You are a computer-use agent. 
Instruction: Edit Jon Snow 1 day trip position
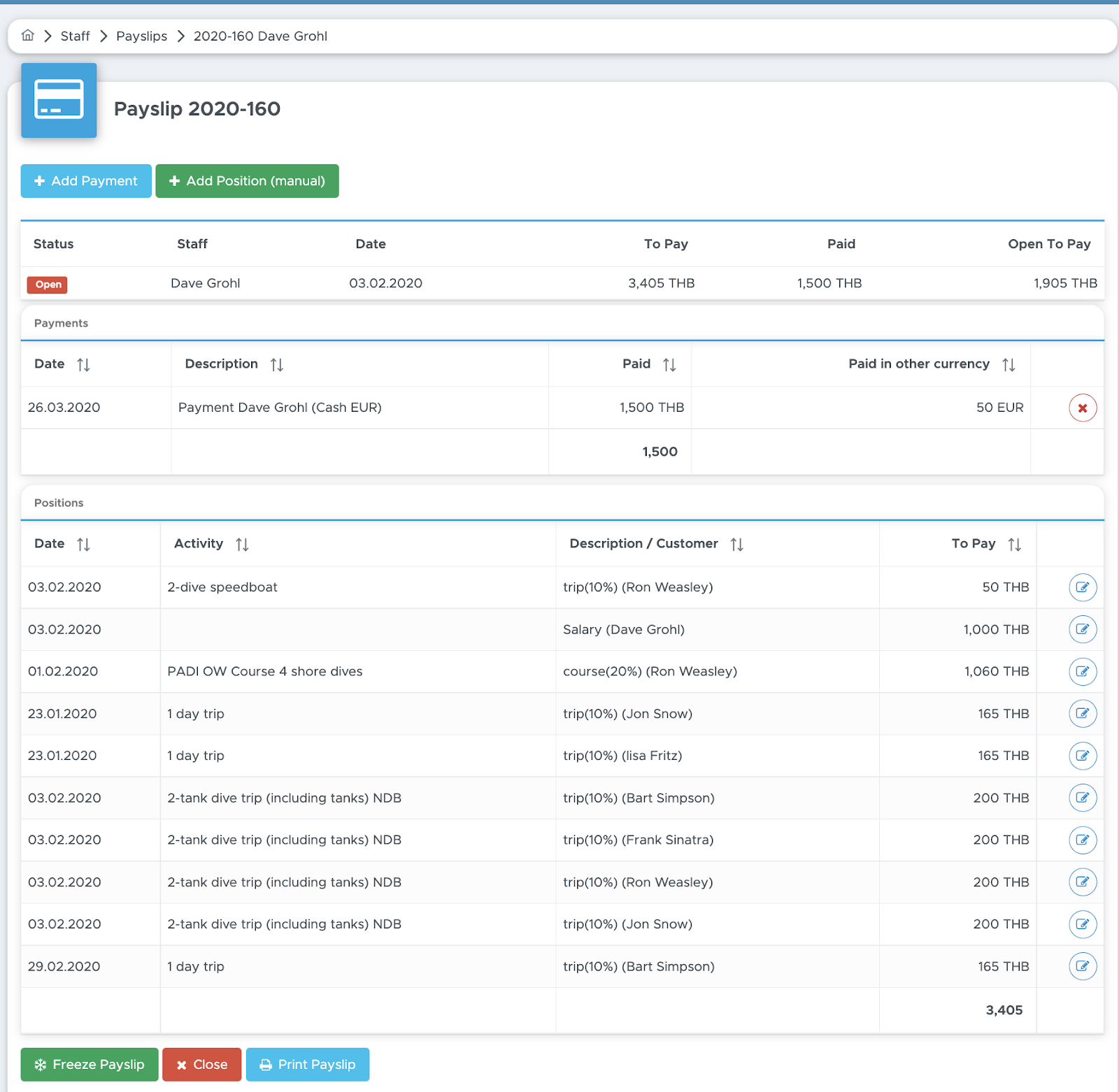coord(1082,714)
